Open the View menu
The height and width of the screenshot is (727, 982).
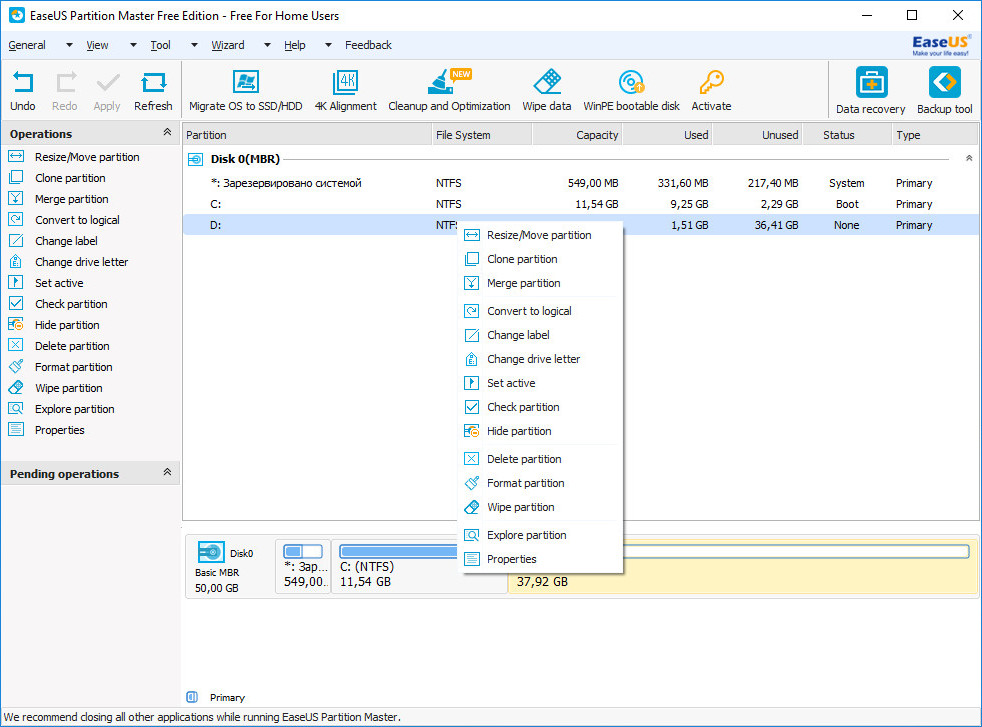tap(97, 45)
